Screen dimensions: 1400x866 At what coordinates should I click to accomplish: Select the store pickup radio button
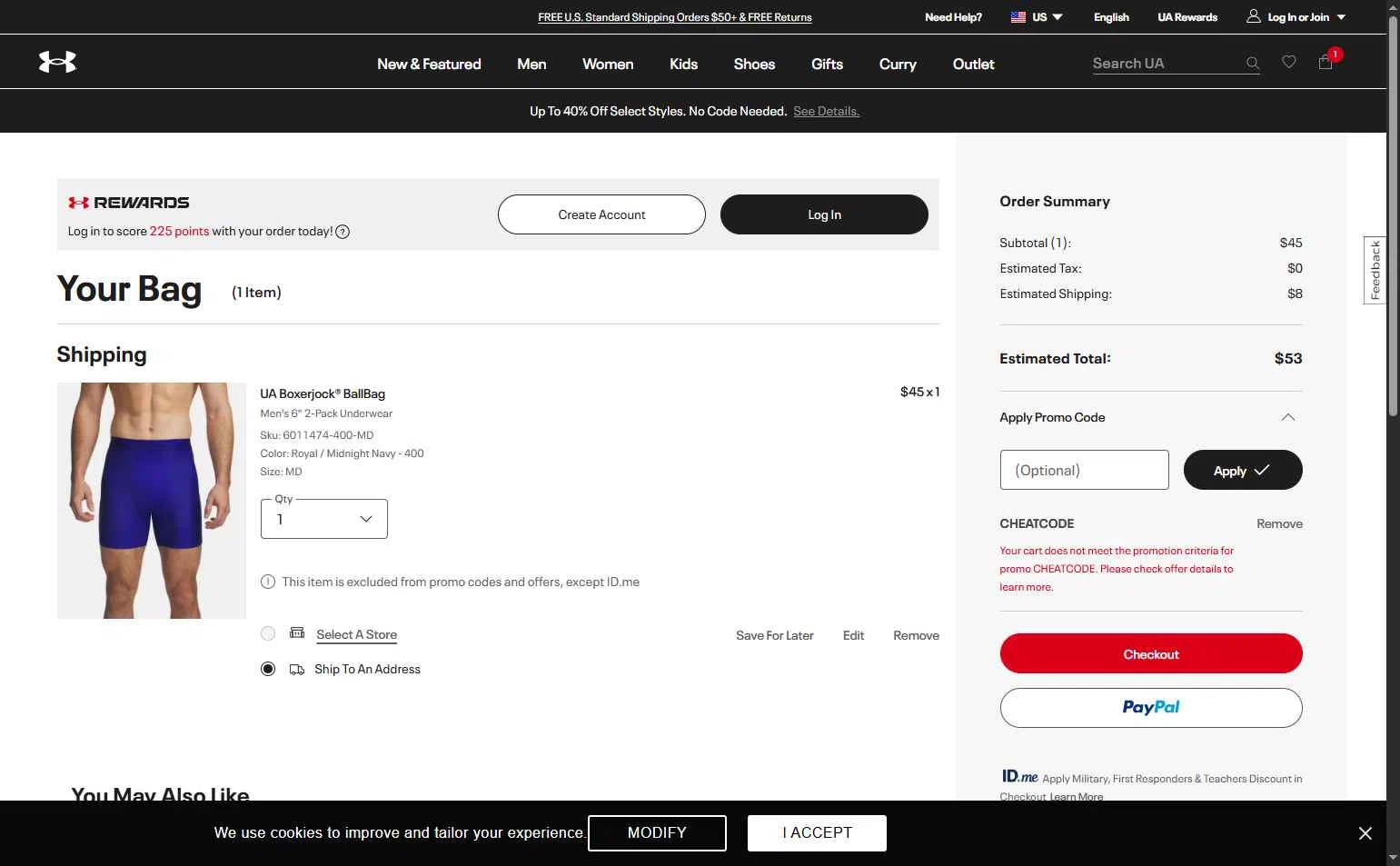tap(268, 633)
